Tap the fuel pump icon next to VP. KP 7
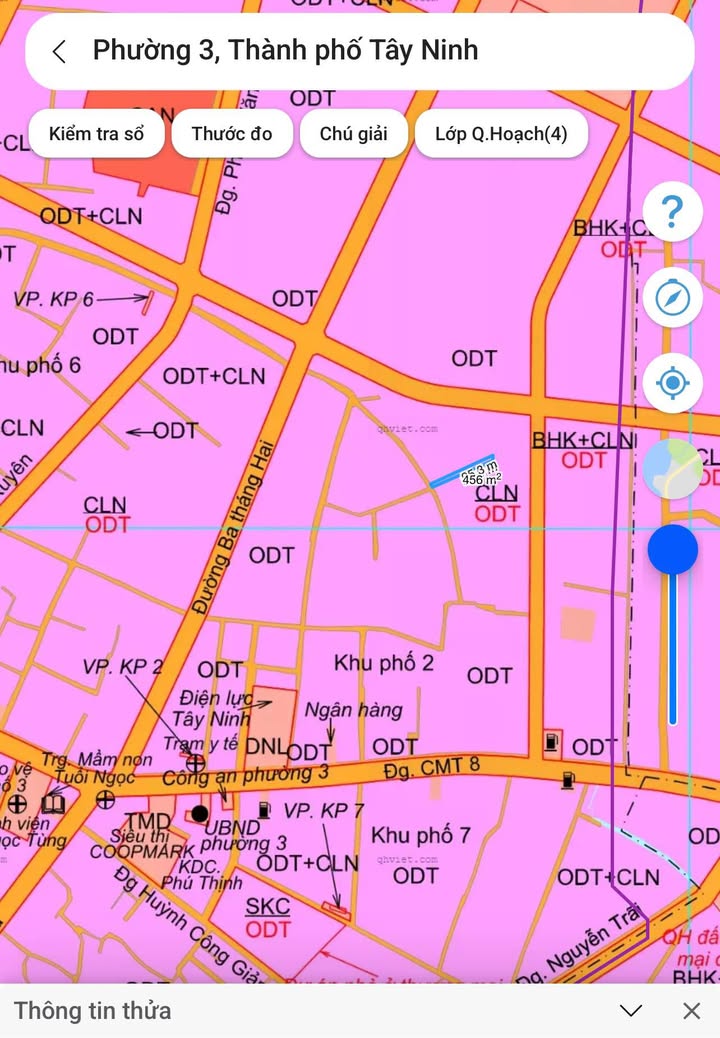Viewport: 720px width, 1038px height. 265,810
